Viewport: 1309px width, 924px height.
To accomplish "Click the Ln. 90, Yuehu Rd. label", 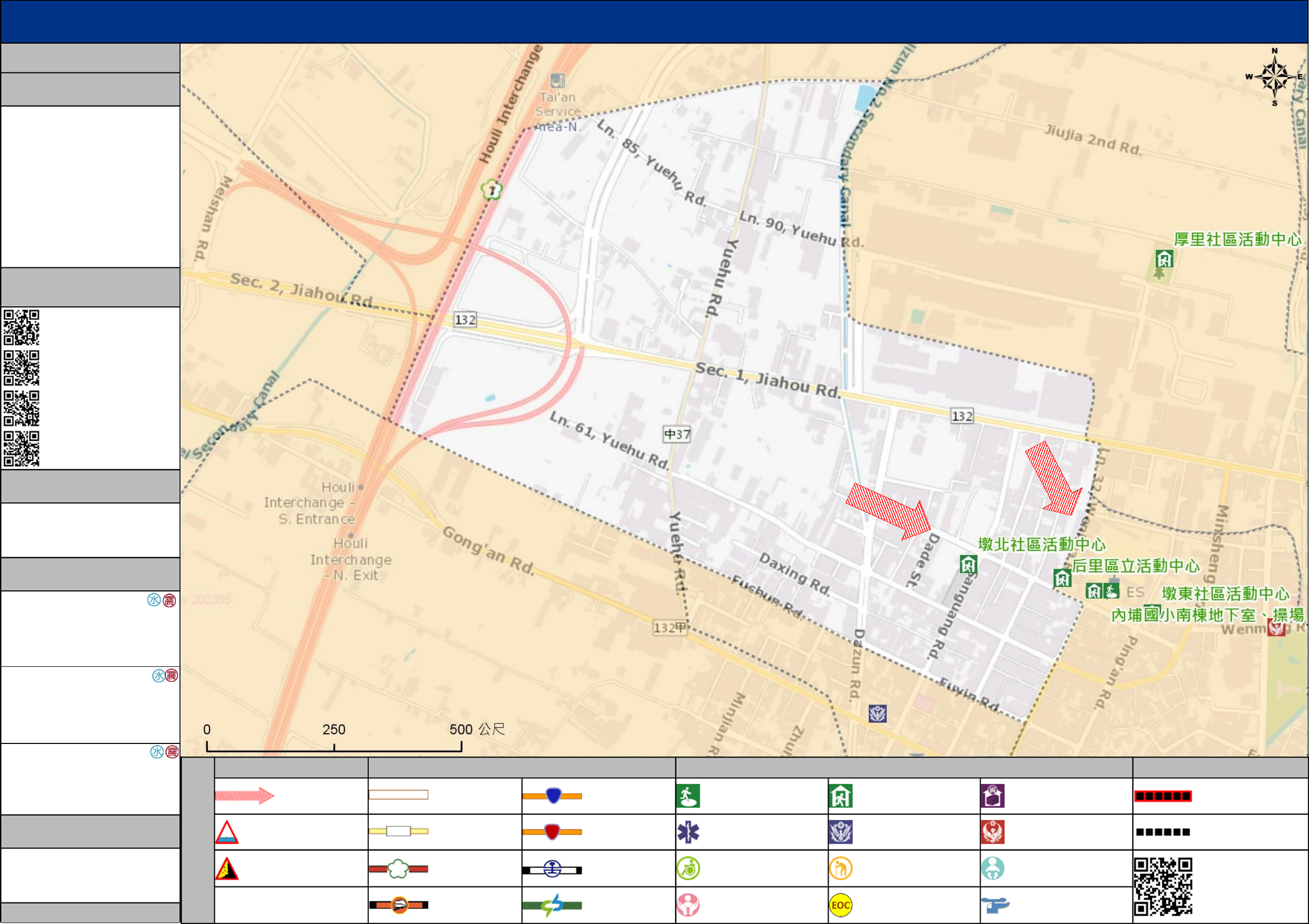I will click(801, 229).
